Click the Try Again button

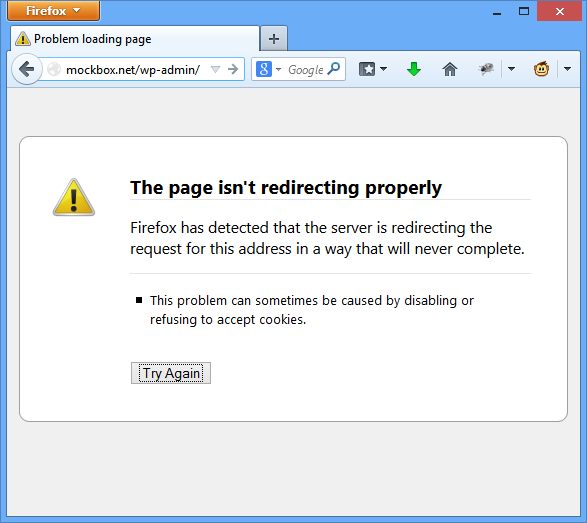click(171, 373)
